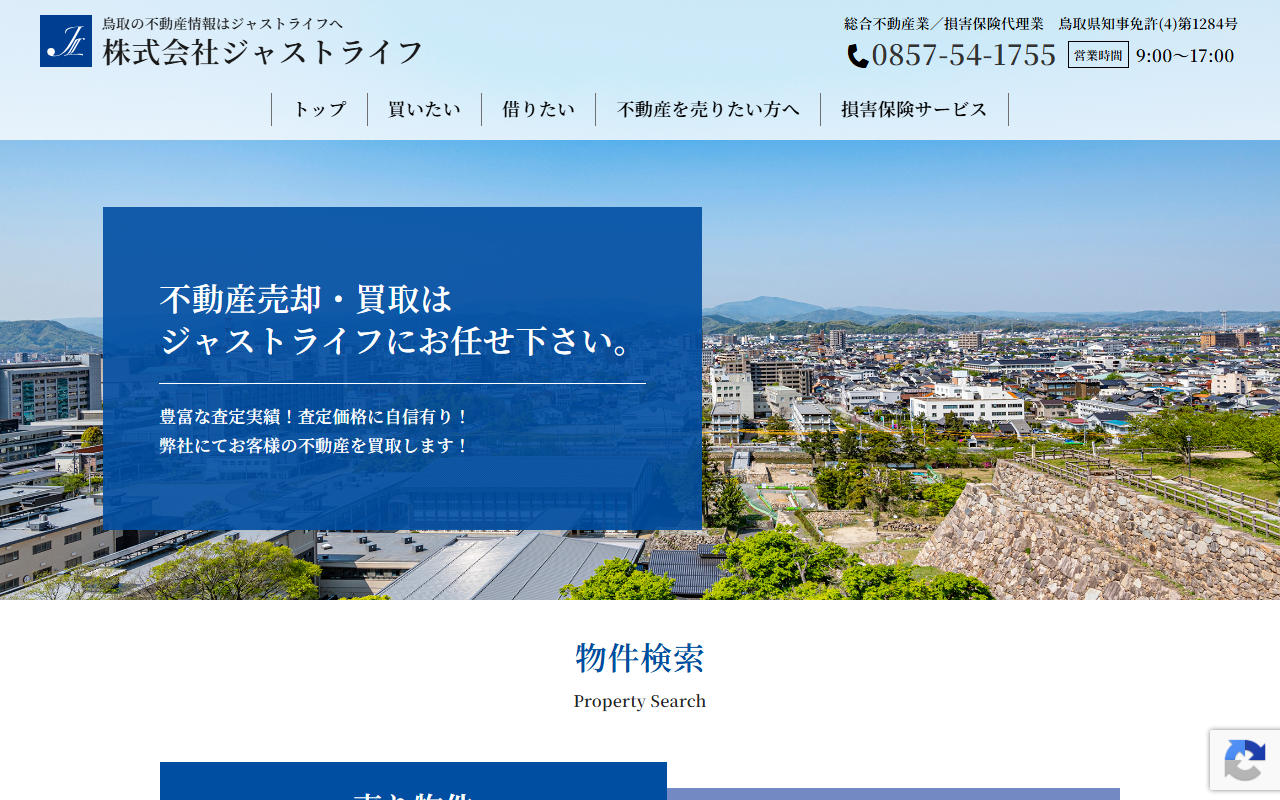
Task: Click the 株式会社ジャストライフ company name link
Action: tap(263, 53)
